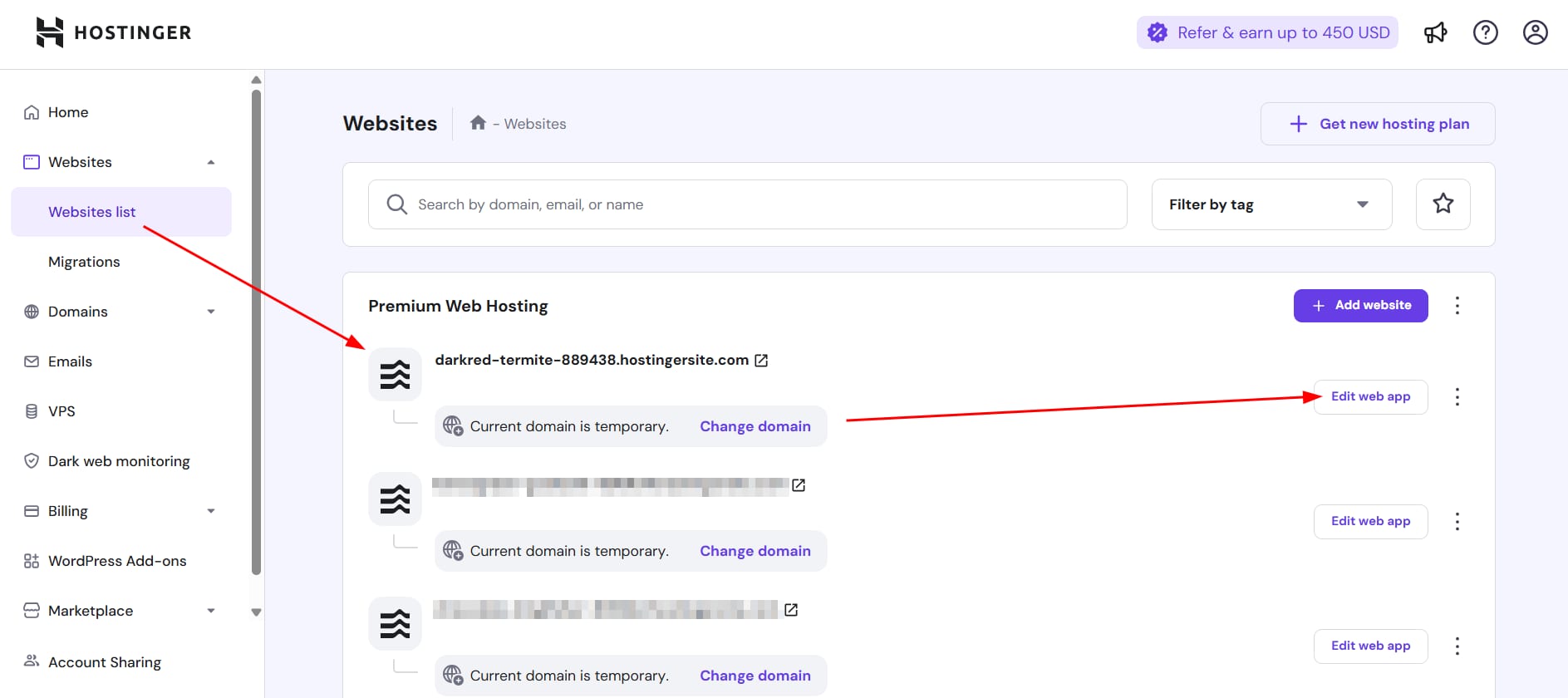The height and width of the screenshot is (698, 1568).
Task: Open three-dot menu for Premium Web Hosting
Action: pyautogui.click(x=1457, y=306)
